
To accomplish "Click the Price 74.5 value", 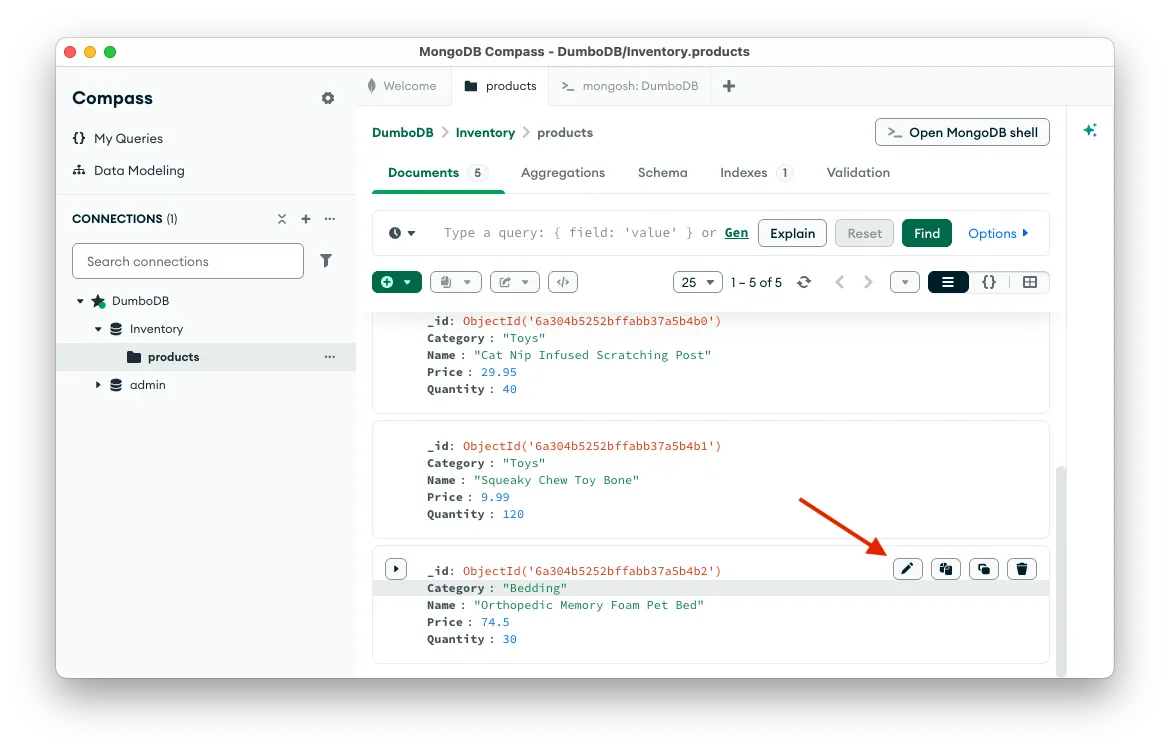I will tap(495, 621).
